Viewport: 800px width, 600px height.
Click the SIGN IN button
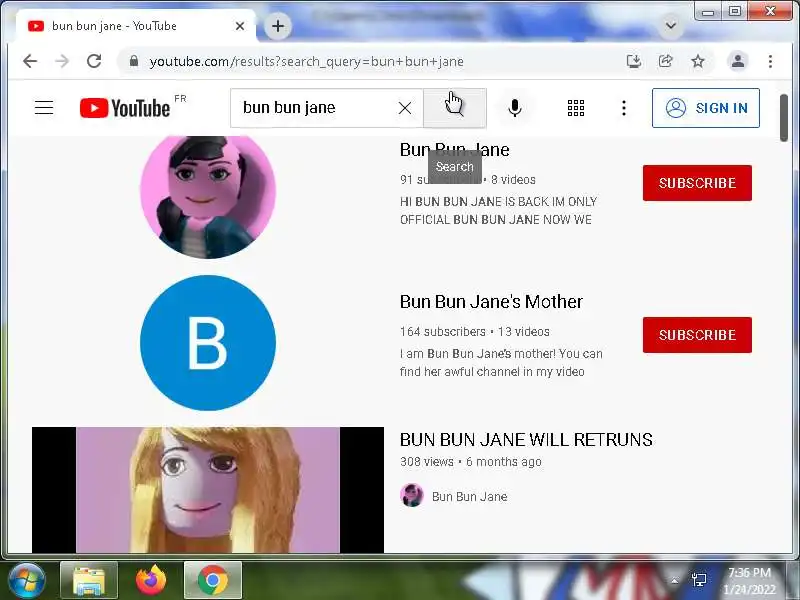pyautogui.click(x=706, y=108)
